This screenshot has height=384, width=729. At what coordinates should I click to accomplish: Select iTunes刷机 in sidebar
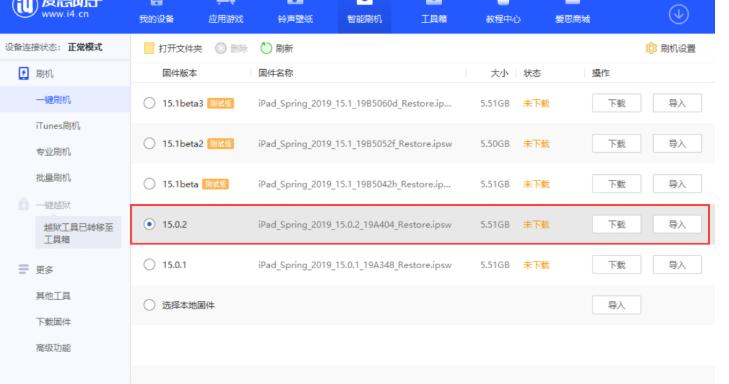[x=58, y=126]
